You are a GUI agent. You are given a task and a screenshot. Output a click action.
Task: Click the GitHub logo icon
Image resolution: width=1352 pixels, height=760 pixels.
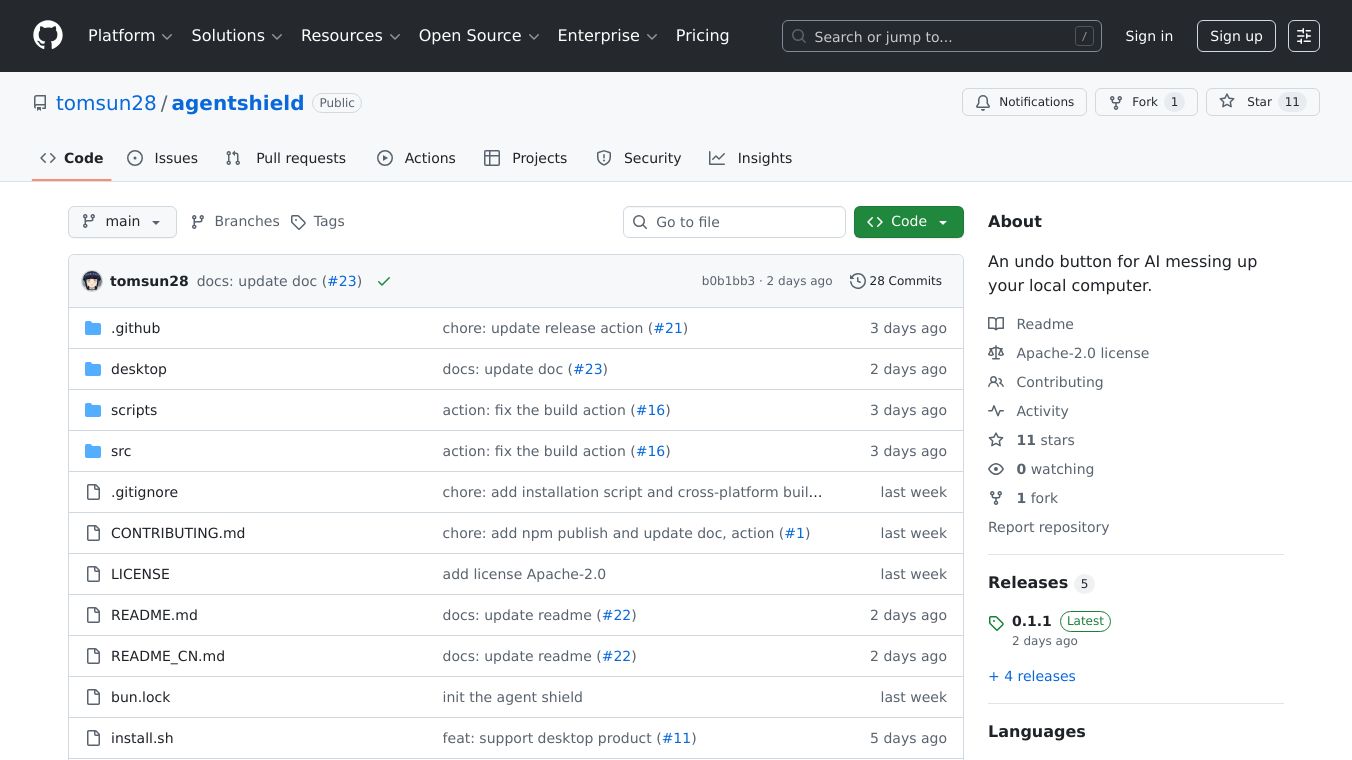click(x=48, y=36)
